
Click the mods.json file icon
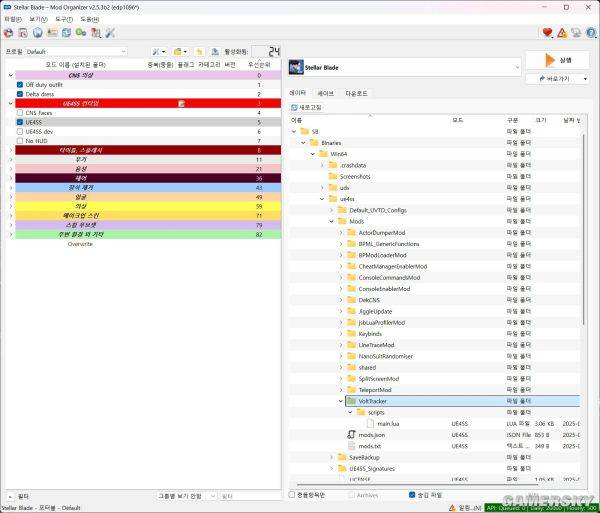351,435
